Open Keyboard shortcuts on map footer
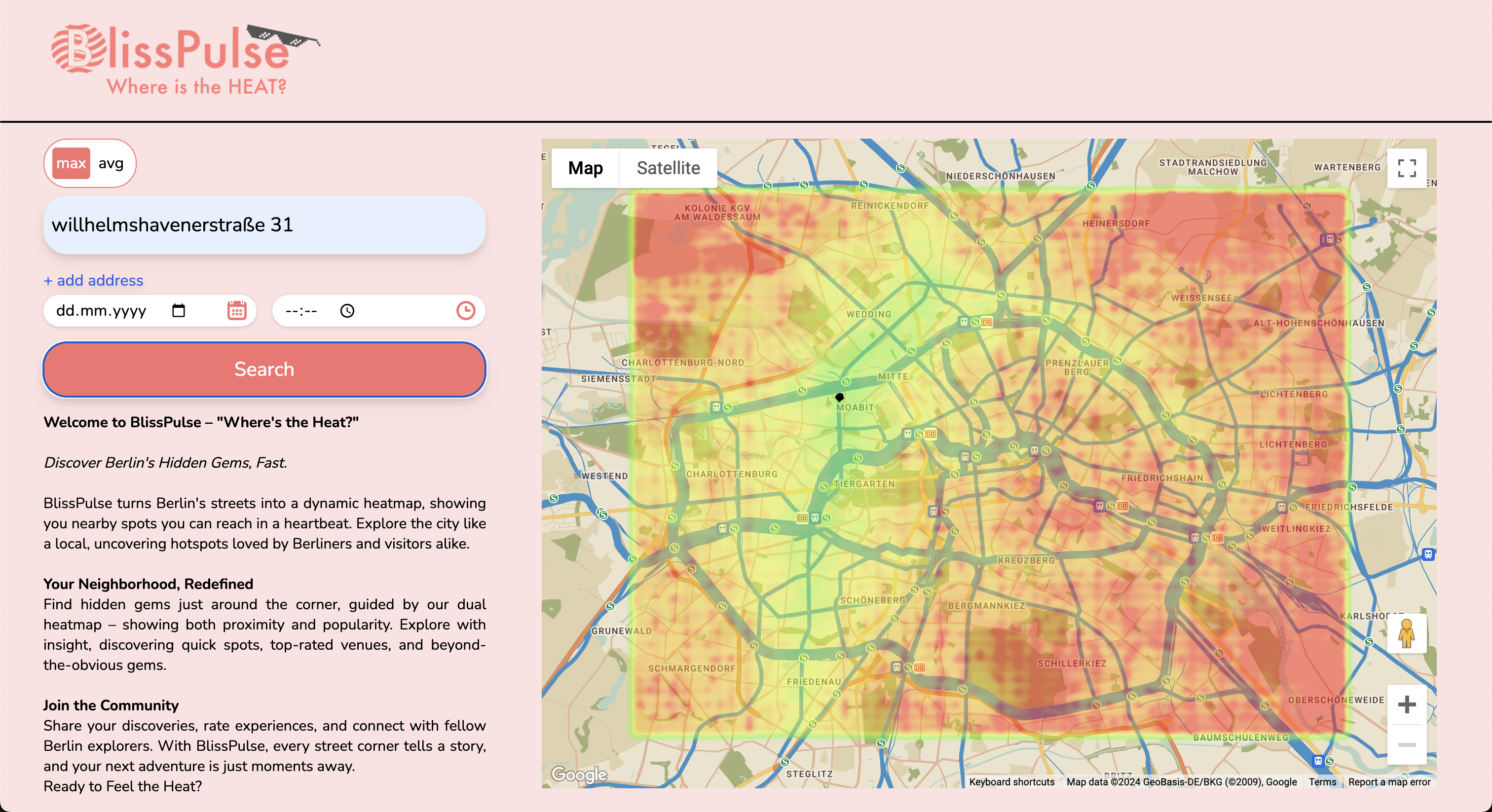The width and height of the screenshot is (1492, 812). (x=1011, y=782)
